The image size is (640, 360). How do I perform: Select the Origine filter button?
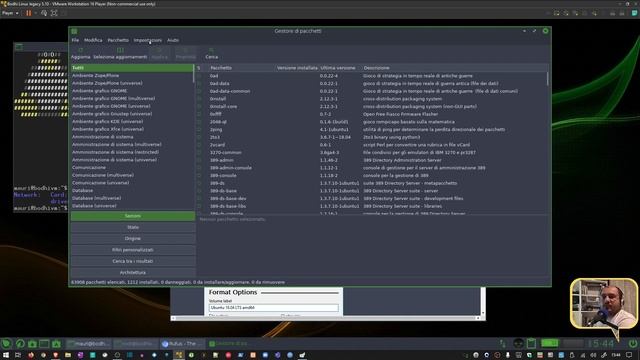(x=133, y=238)
